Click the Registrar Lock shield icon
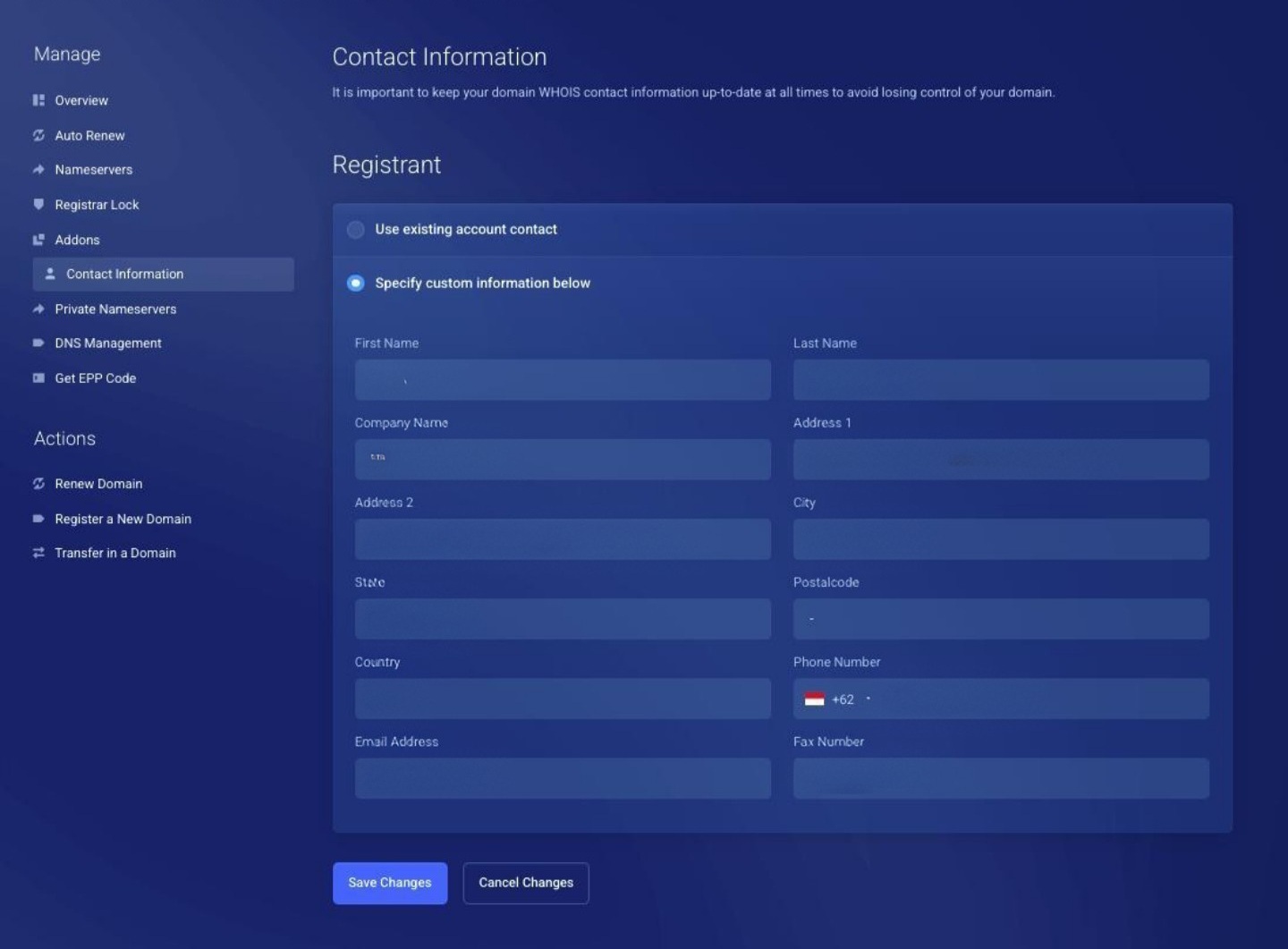Screen dimensions: 1288x949 38,204
